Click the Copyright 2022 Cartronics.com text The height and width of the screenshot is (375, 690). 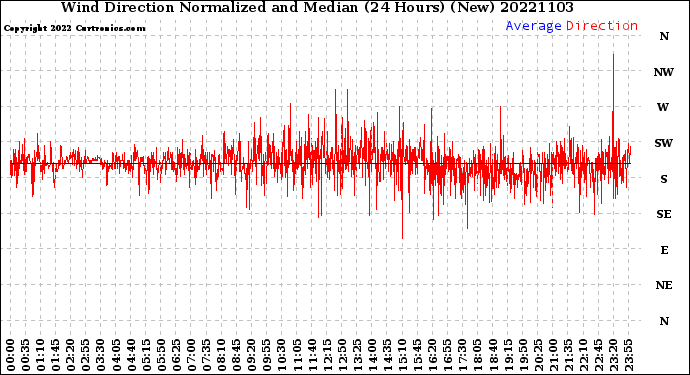[74, 28]
